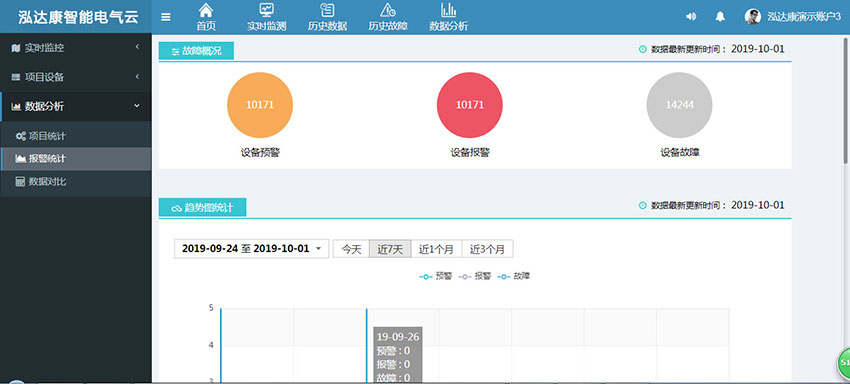
Task: Select 报警统计 in the sidebar
Action: 76,159
